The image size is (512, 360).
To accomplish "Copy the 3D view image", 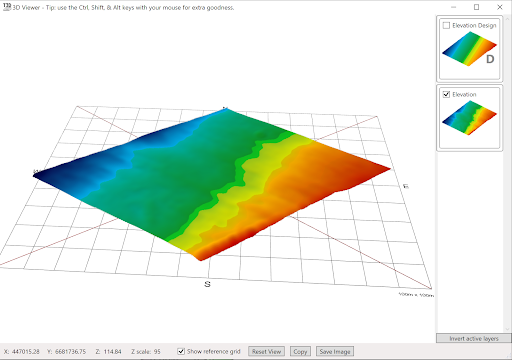I will click(300, 351).
